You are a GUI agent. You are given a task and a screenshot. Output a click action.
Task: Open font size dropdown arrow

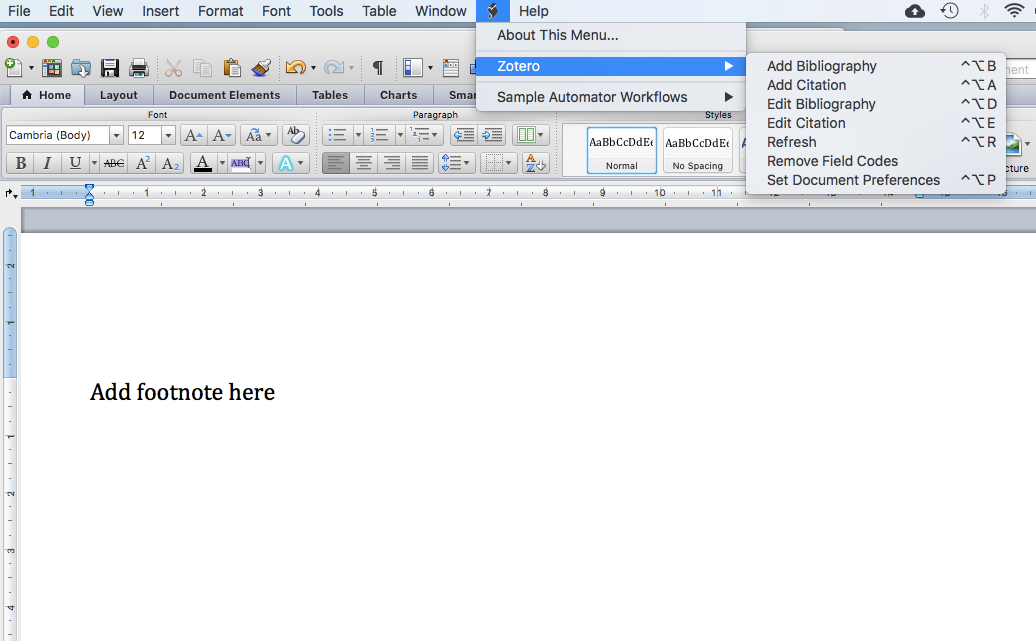[x=168, y=135]
